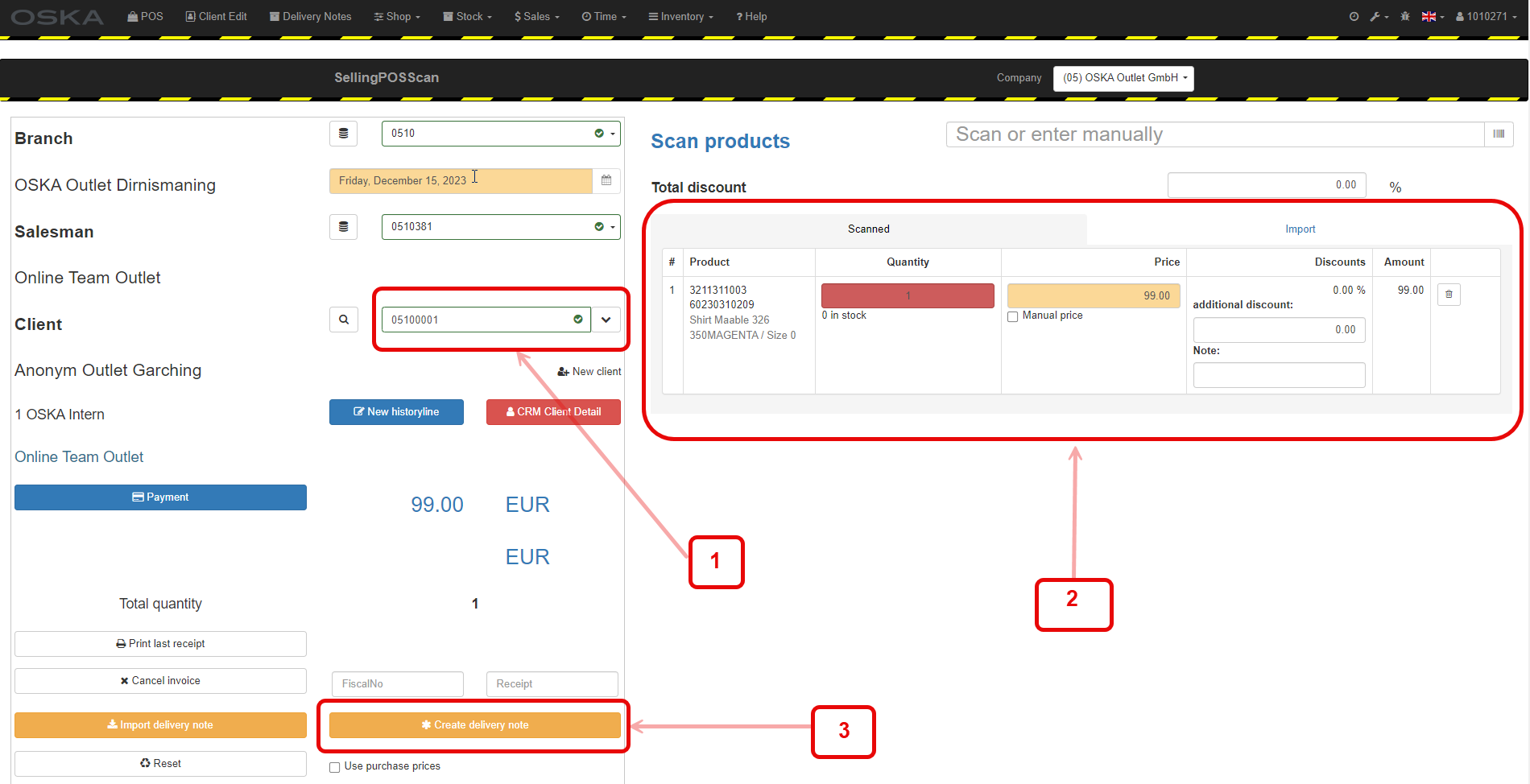
Task: Click the bug report icon
Action: click(x=1405, y=16)
